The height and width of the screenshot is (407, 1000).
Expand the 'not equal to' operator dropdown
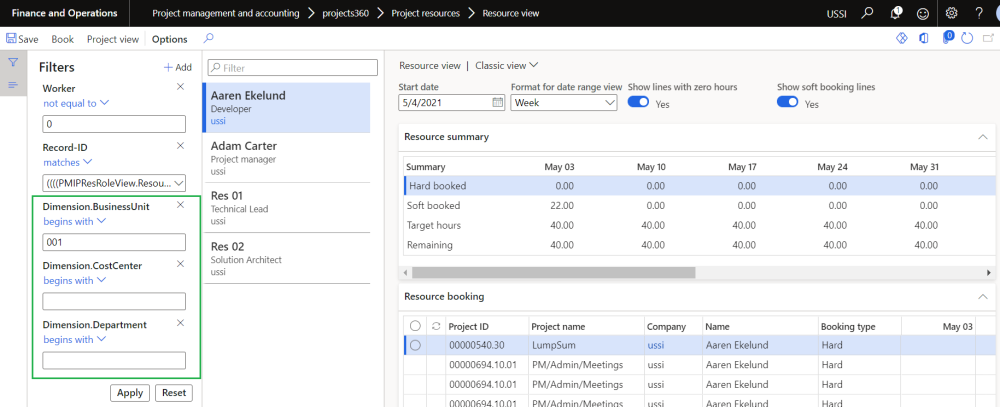[x=76, y=103]
